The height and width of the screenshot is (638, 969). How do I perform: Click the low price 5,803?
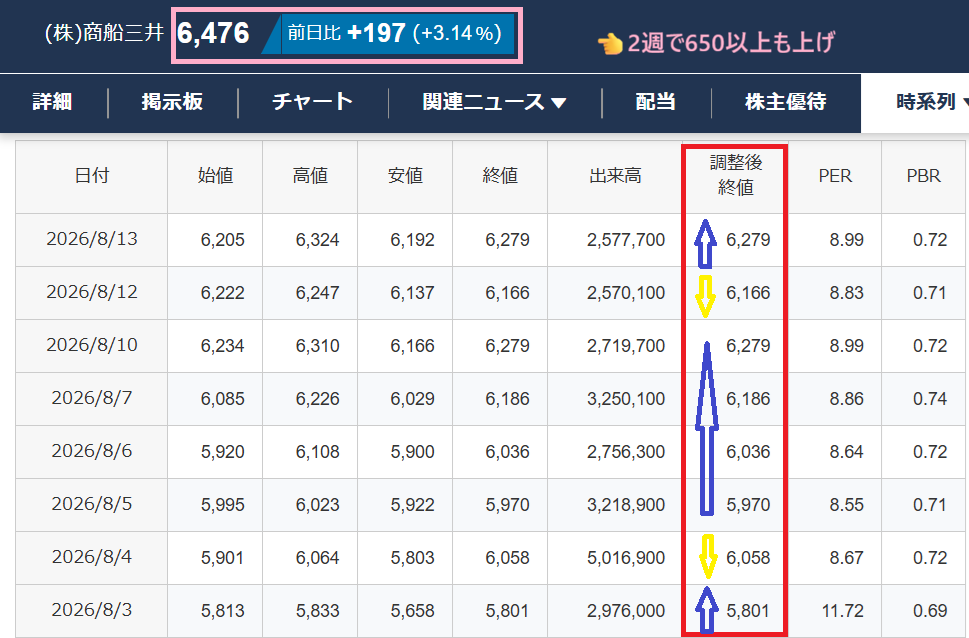[412, 558]
